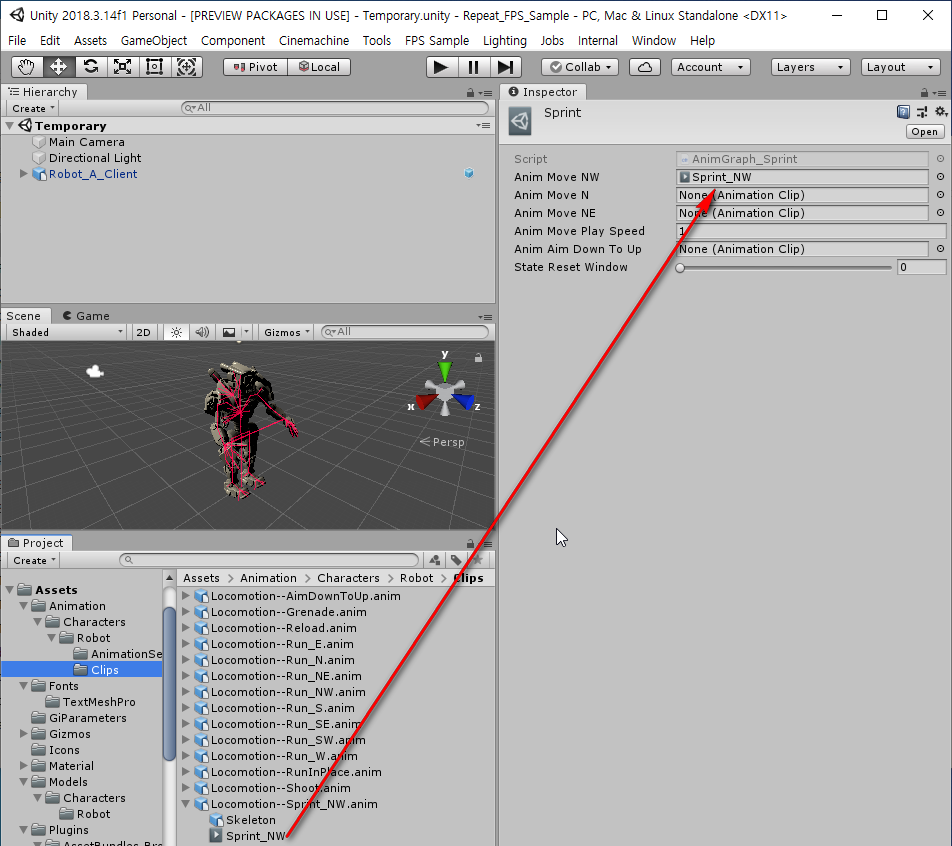Open the Layout dropdown
This screenshot has height=846, width=952.
(900, 67)
